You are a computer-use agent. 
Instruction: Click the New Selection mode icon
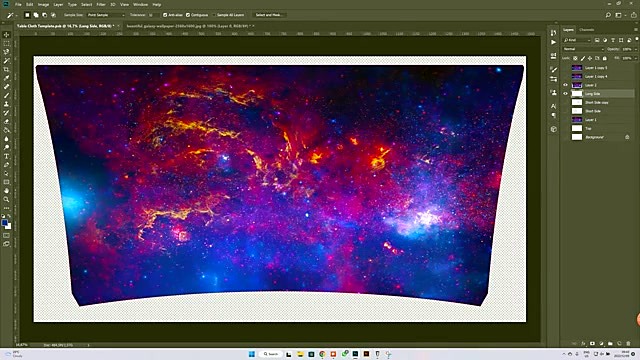27,15
